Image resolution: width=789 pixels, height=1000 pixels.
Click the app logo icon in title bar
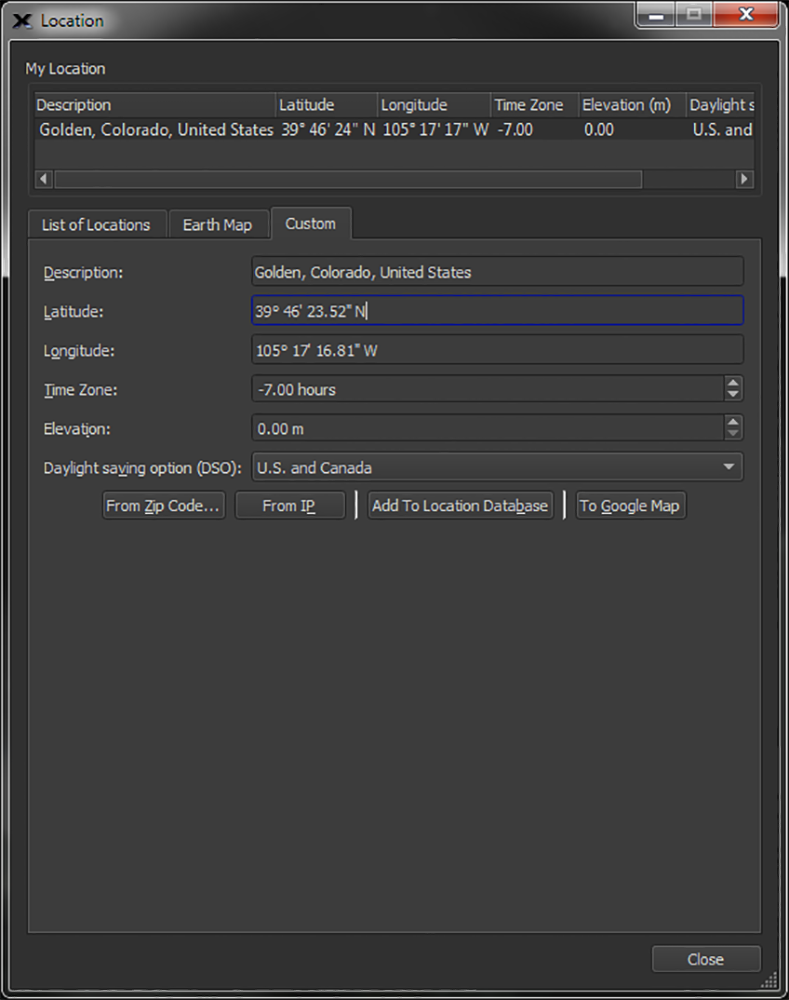[x=22, y=21]
